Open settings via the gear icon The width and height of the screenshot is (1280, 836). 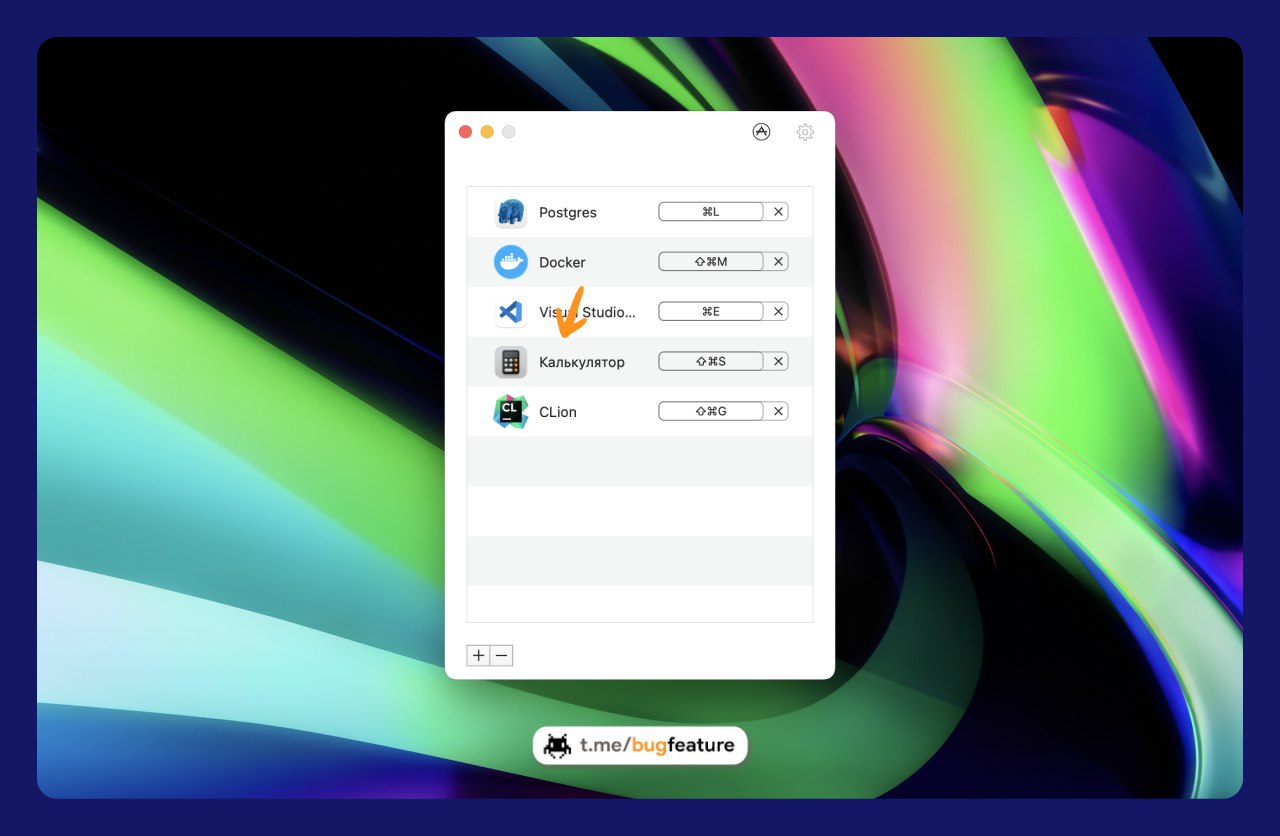(x=805, y=132)
